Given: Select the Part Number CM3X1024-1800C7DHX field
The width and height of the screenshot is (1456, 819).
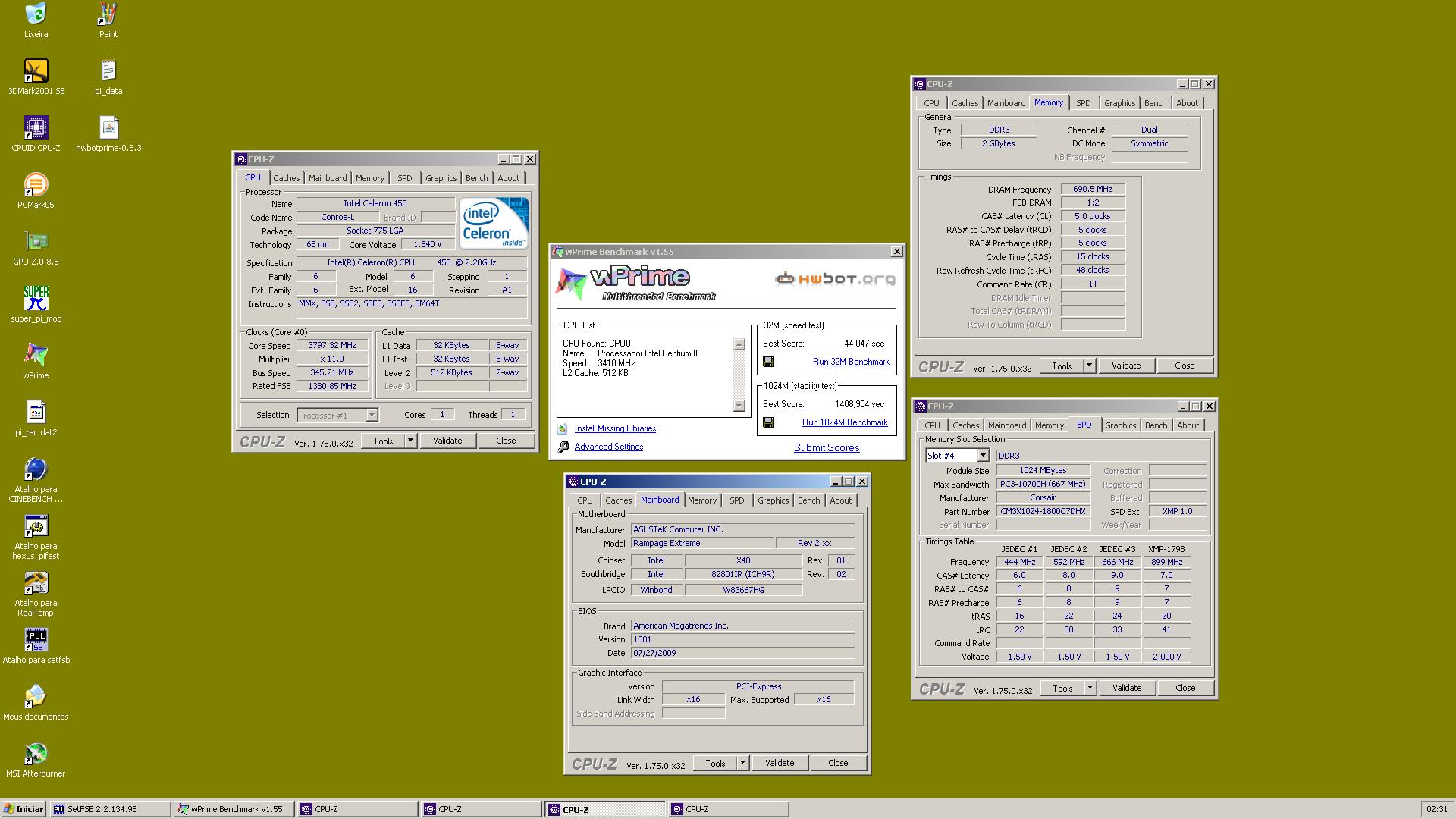Looking at the screenshot, I should (x=1043, y=512).
